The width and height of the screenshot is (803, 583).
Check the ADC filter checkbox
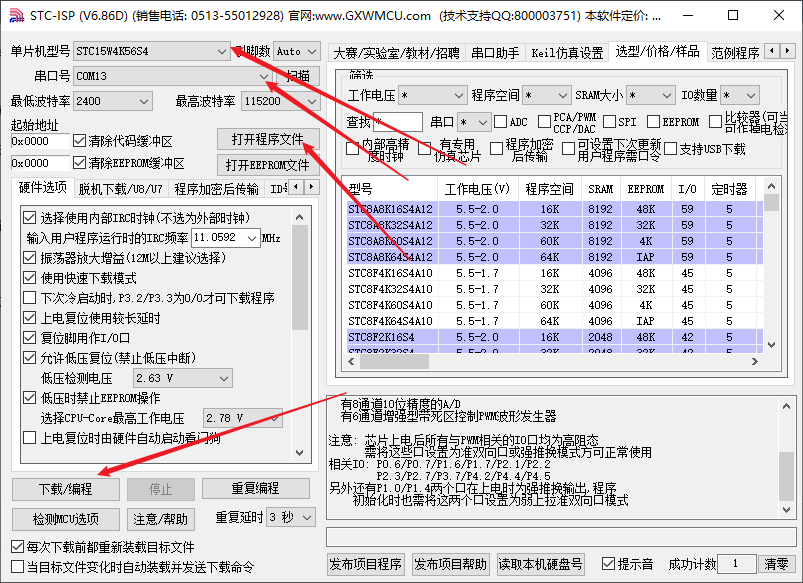pyautogui.click(x=500, y=121)
